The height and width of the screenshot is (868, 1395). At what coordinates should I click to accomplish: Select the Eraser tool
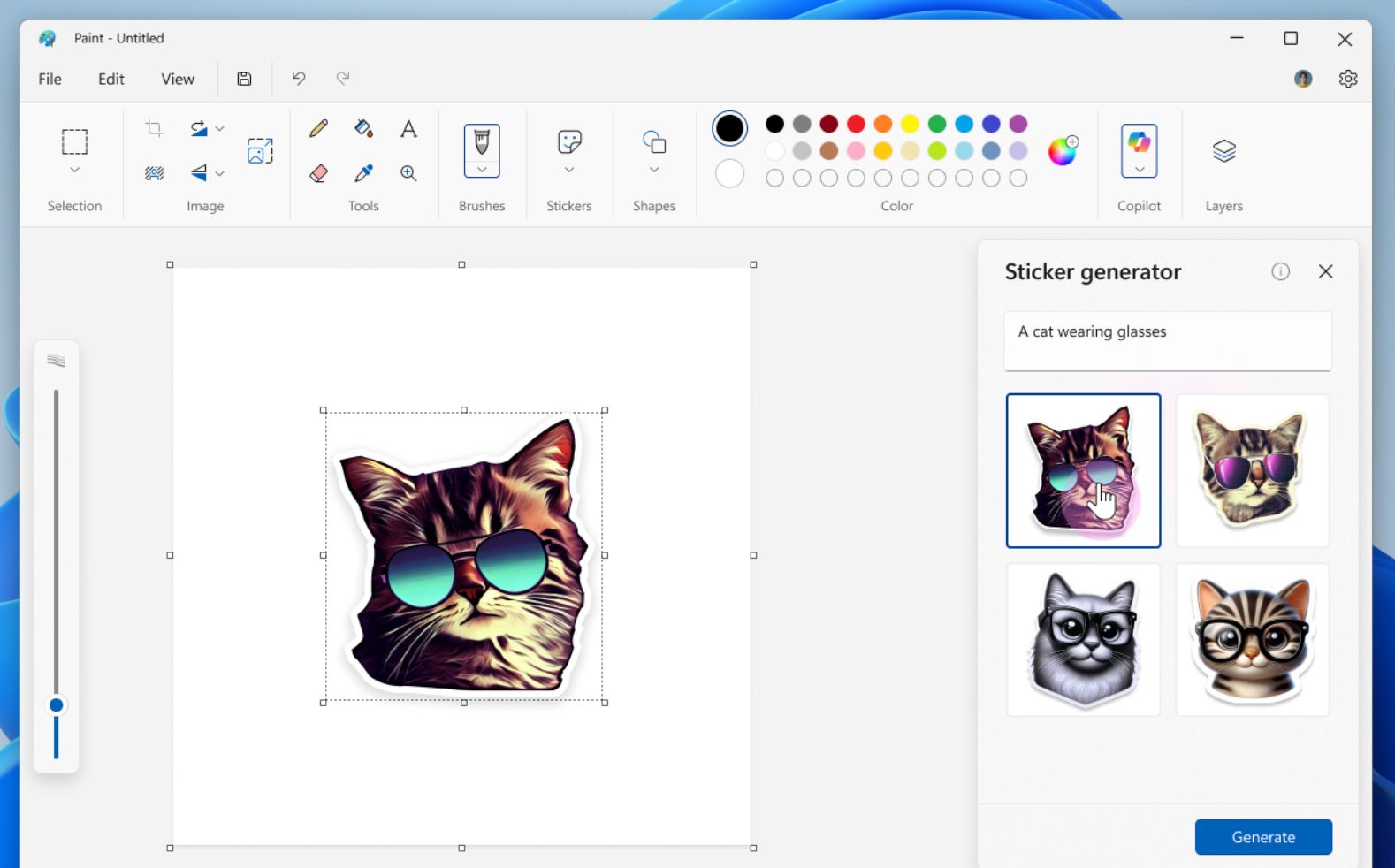click(318, 173)
